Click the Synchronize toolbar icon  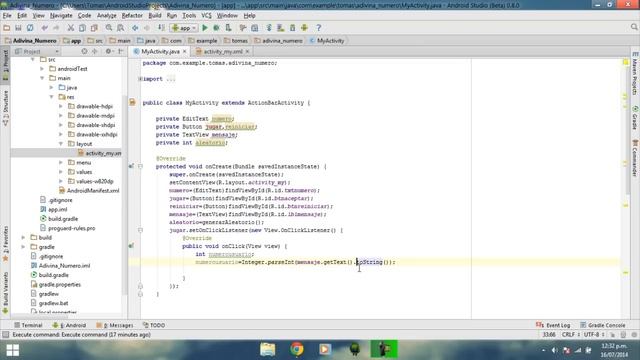click(x=30, y=28)
